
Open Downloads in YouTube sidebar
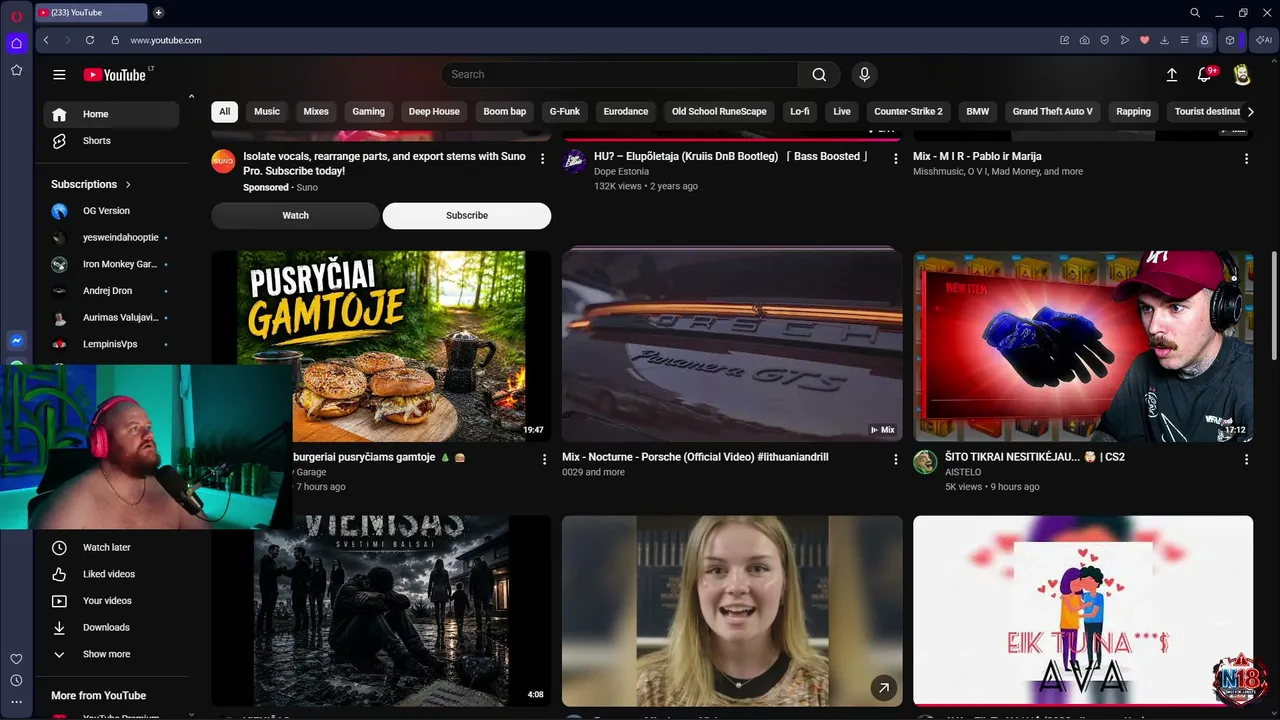(x=112, y=628)
